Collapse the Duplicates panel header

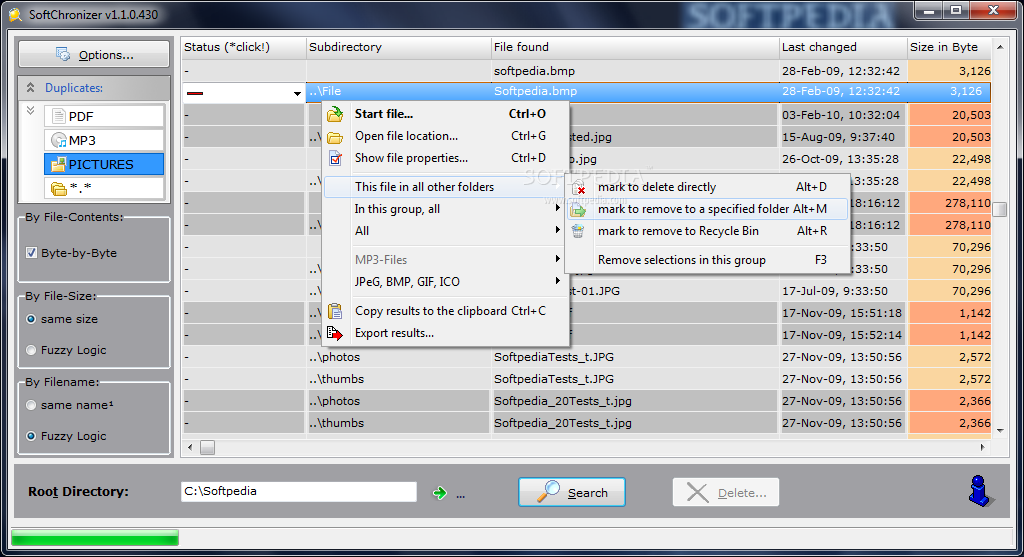coord(31,88)
